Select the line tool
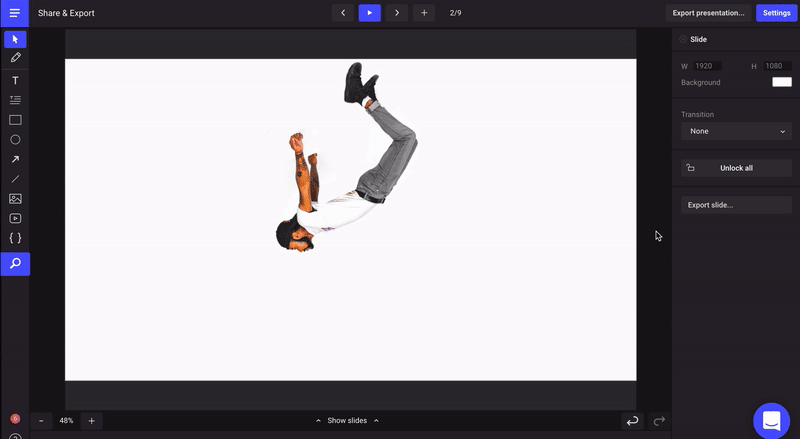 (x=15, y=179)
